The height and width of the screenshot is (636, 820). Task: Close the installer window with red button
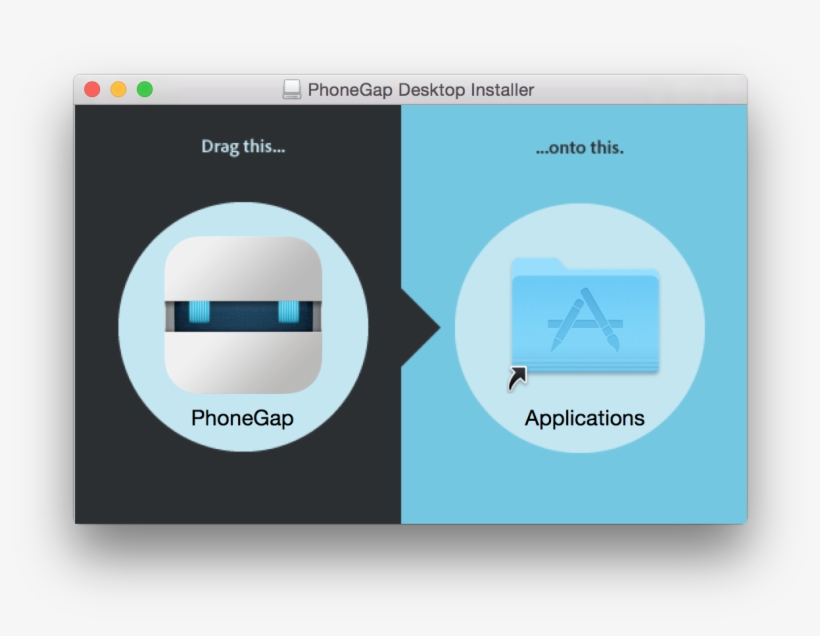pyautogui.click(x=92, y=89)
